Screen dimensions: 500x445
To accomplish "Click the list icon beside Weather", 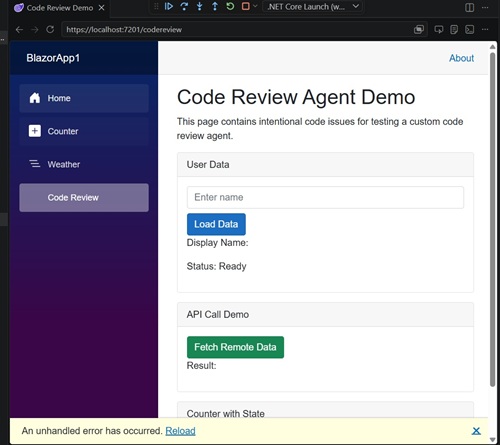I will (35, 164).
